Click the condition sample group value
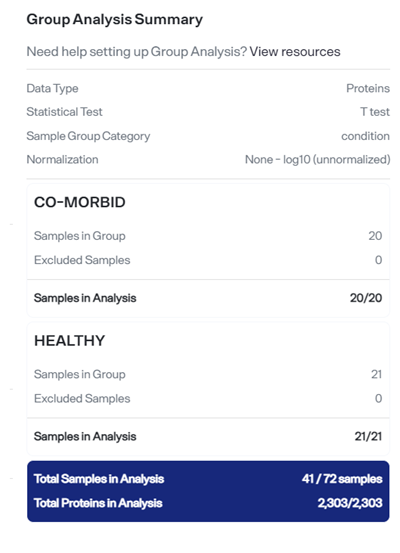 [x=365, y=136]
